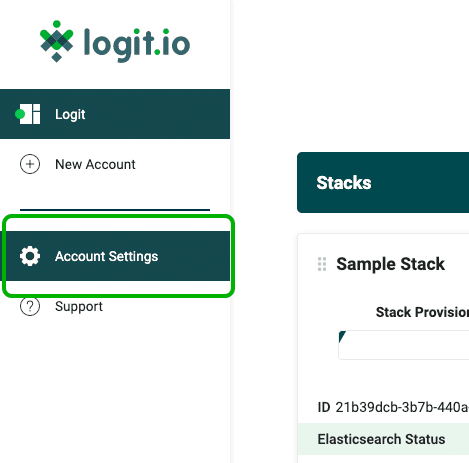Click the question mark Support icon

tap(30, 306)
